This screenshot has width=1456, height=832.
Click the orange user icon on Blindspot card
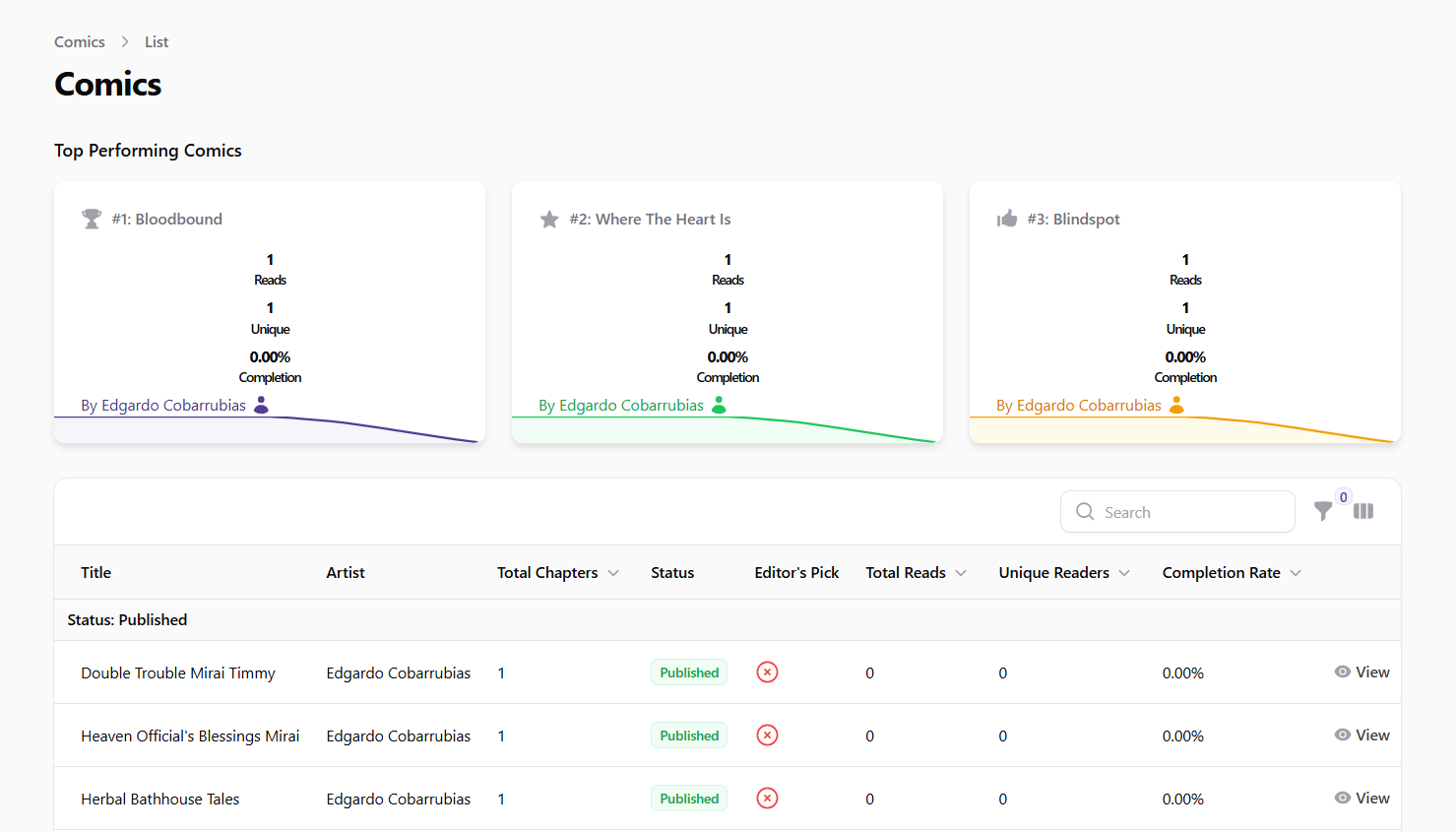click(1176, 405)
